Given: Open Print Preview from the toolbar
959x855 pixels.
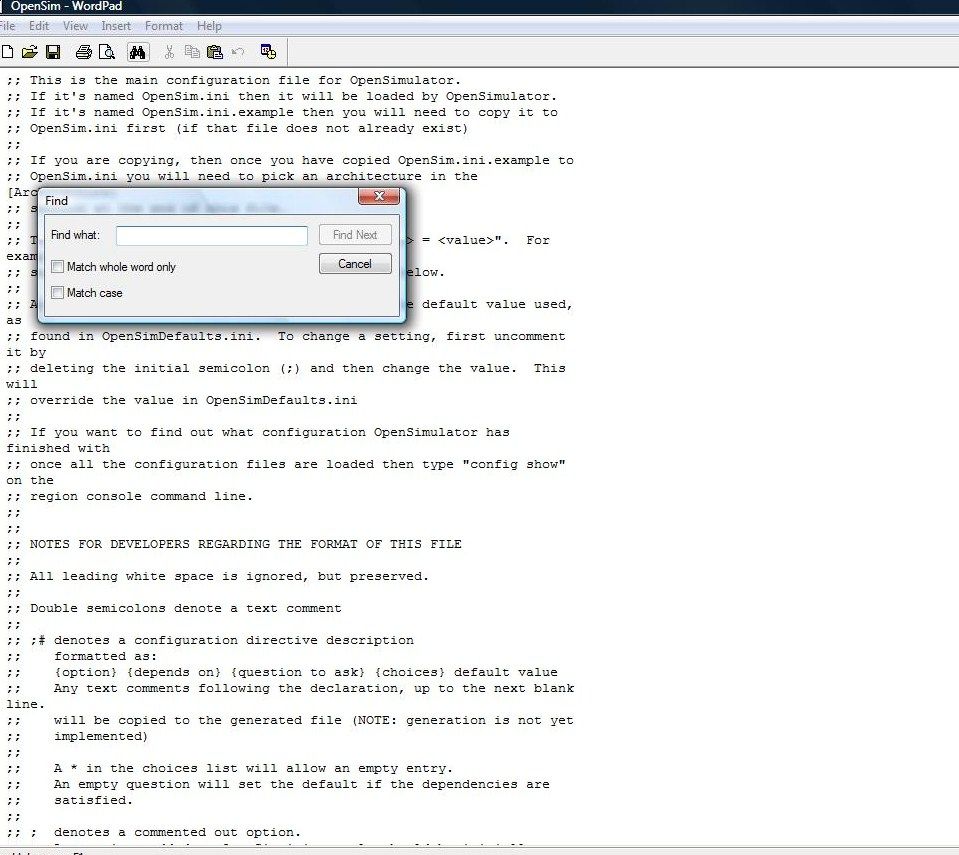Looking at the screenshot, I should (106, 52).
